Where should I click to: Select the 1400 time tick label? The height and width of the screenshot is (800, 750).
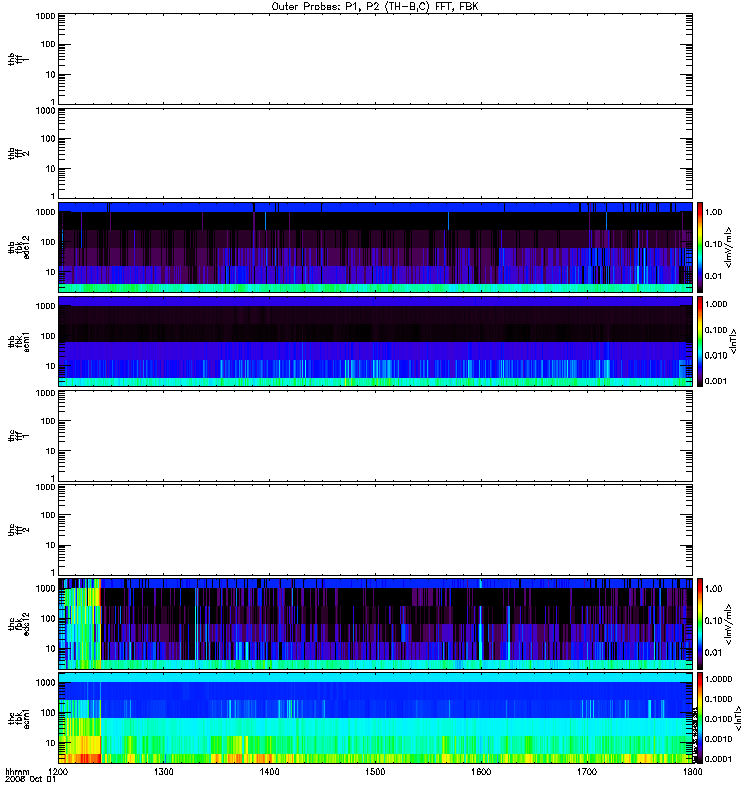click(269, 772)
